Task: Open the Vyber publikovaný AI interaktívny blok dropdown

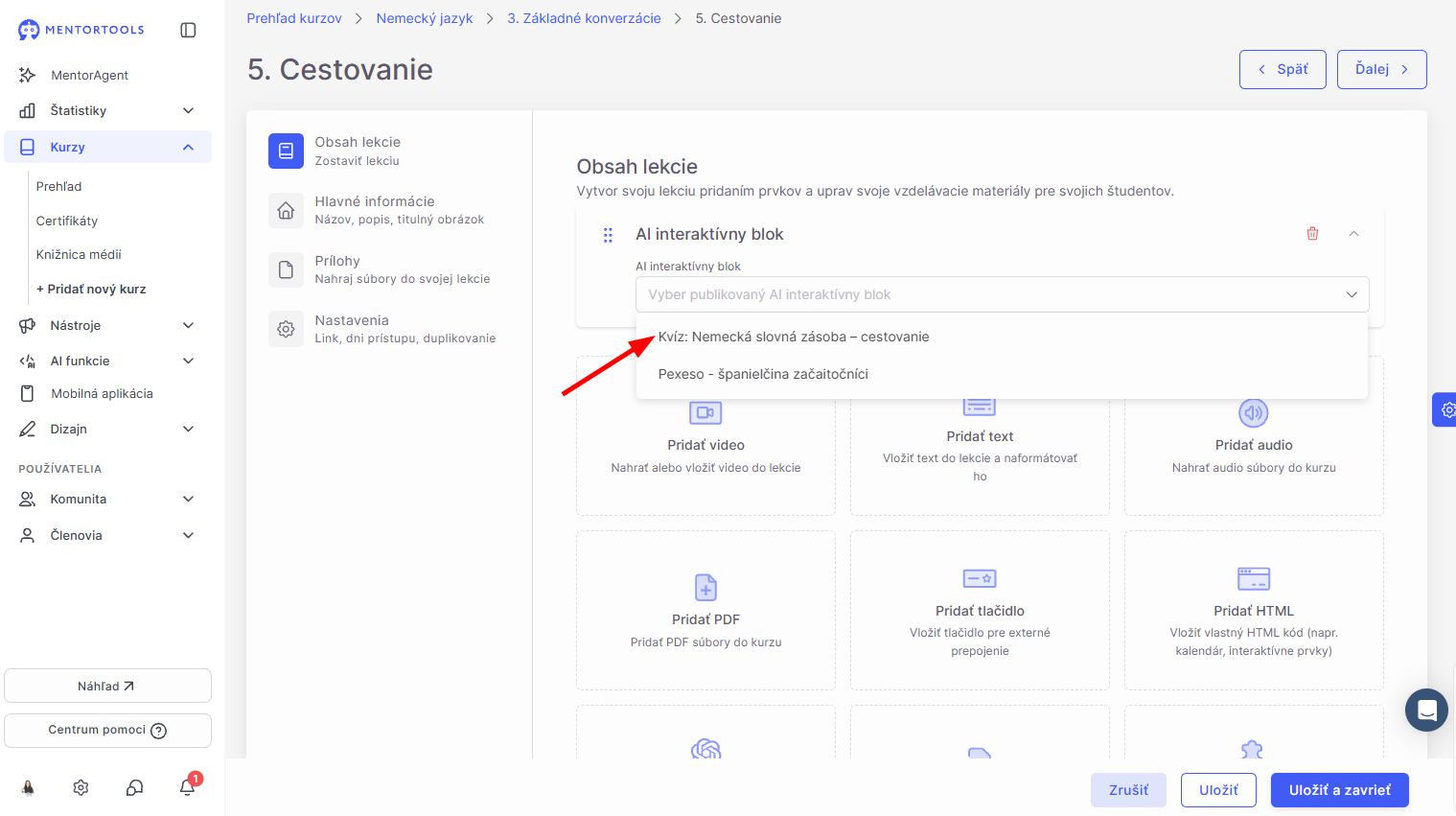Action: [x=1002, y=294]
